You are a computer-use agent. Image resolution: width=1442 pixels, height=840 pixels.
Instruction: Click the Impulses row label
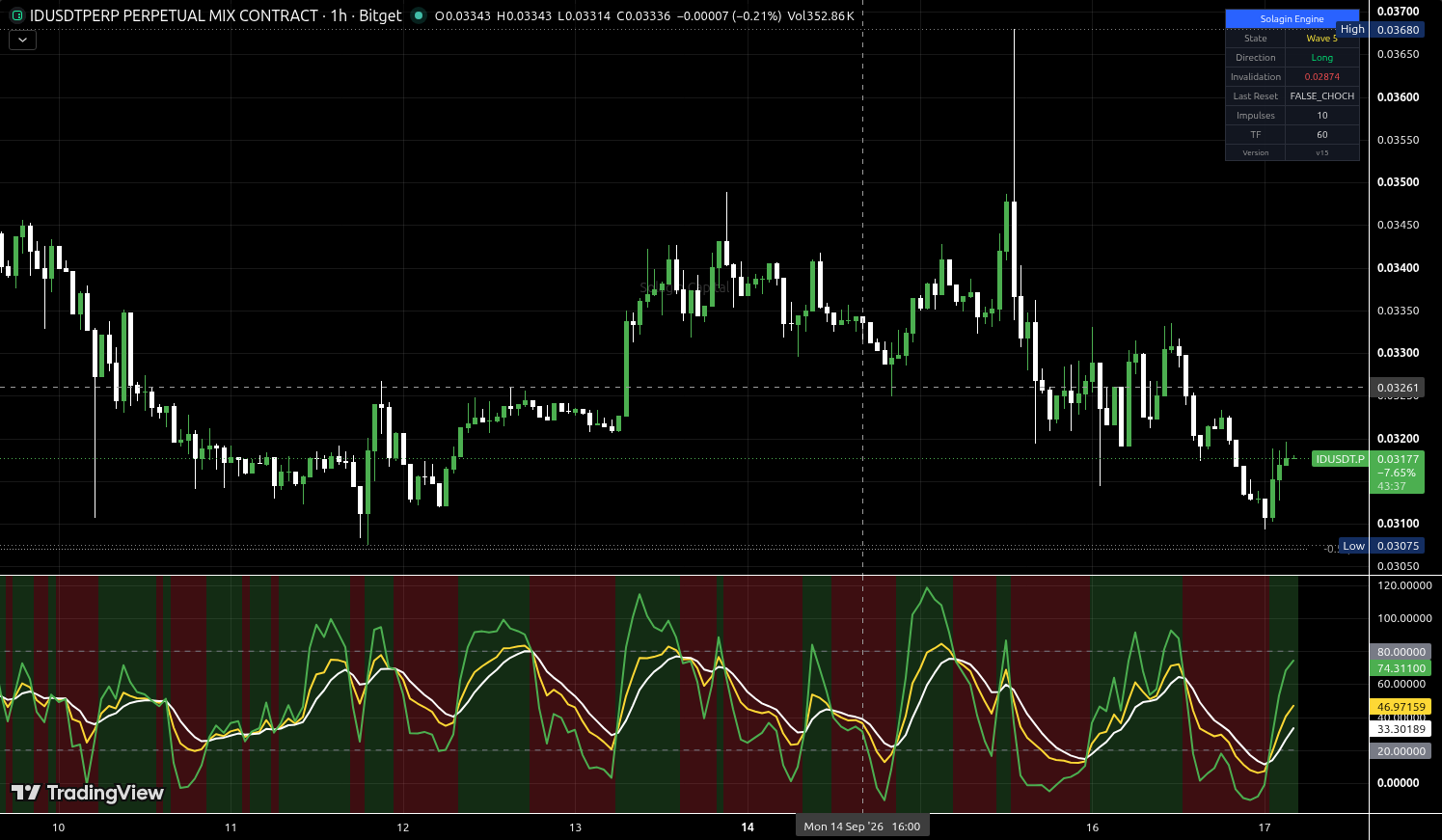click(x=1255, y=116)
